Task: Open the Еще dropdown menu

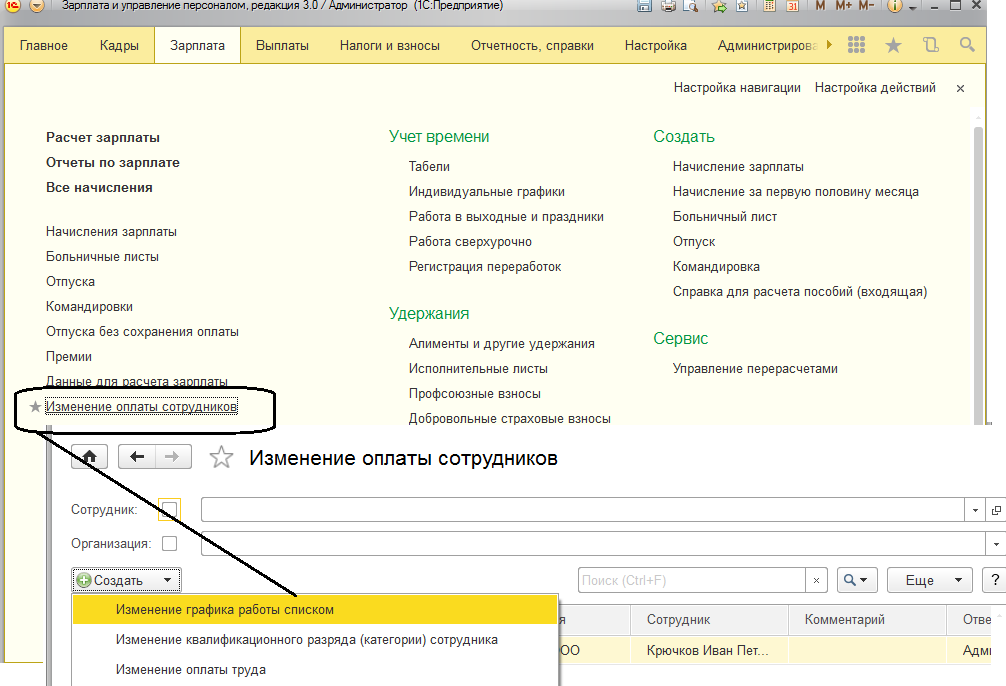Action: (932, 580)
